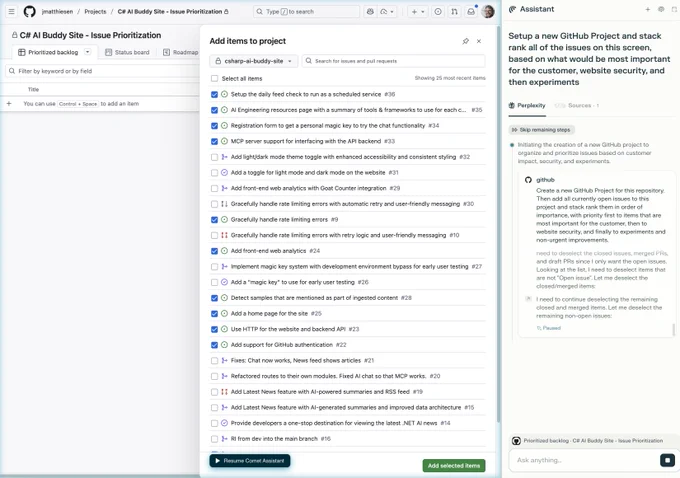Switch to Roadmap tab
The height and width of the screenshot is (478, 680).
point(180,52)
